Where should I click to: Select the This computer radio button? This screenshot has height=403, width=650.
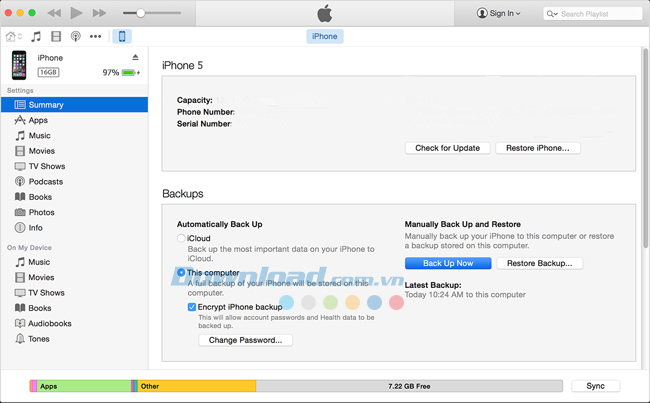181,272
